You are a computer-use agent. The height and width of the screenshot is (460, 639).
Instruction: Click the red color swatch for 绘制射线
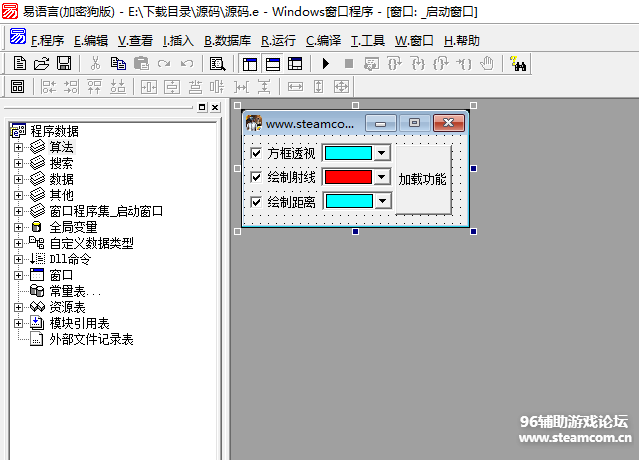pyautogui.click(x=348, y=177)
